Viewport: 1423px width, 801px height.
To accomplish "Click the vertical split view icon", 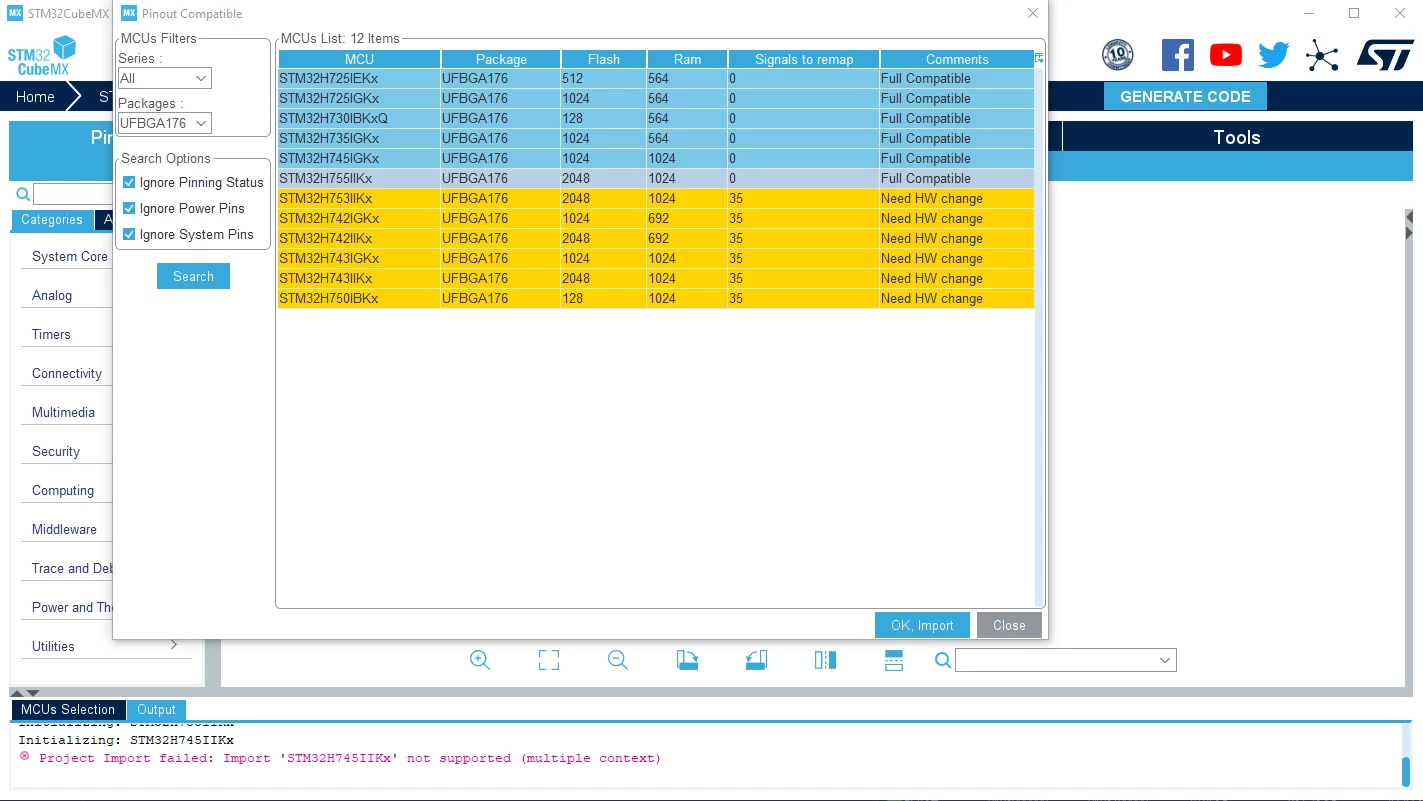I will point(825,660).
